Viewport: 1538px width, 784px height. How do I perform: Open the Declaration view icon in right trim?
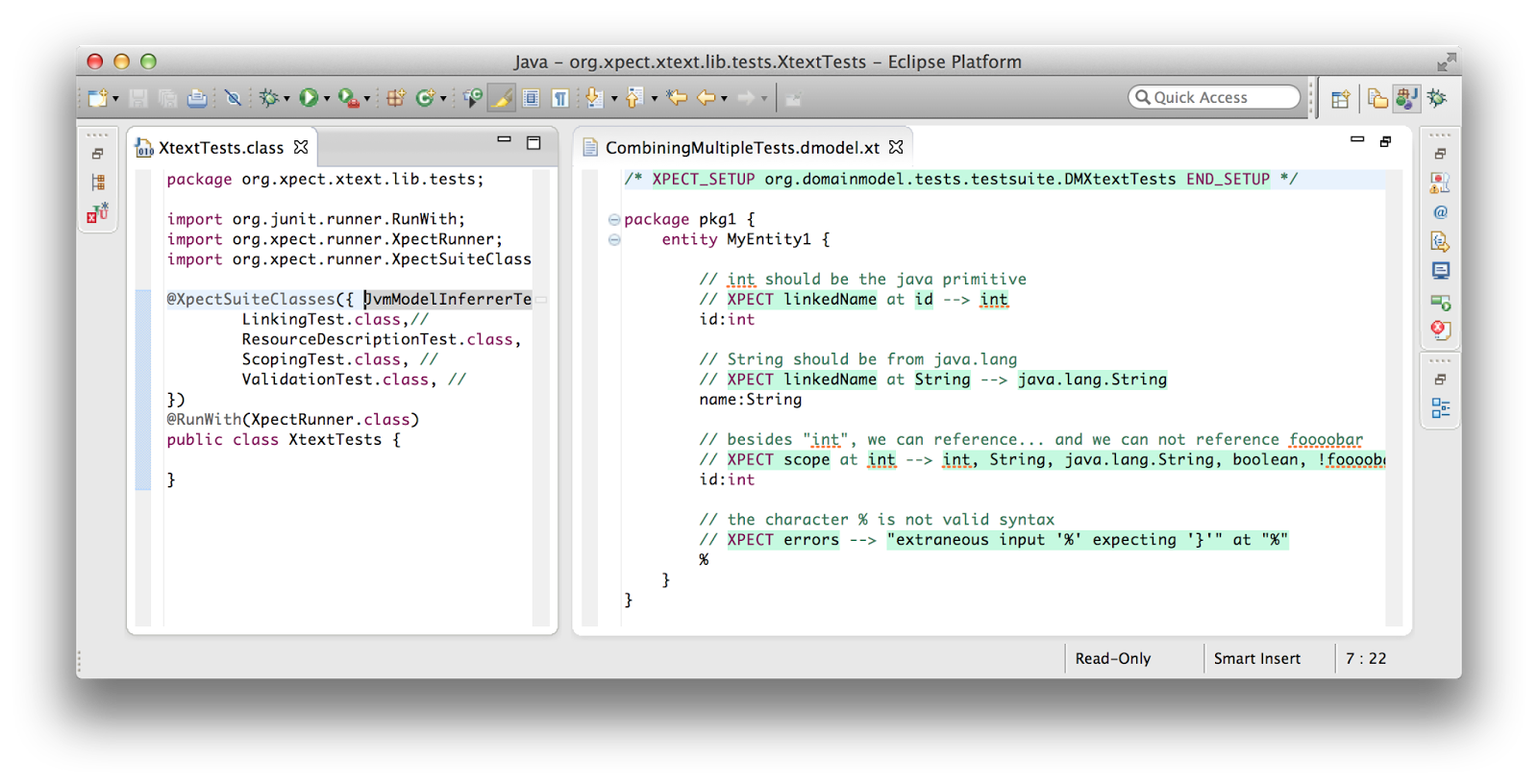(1440, 241)
